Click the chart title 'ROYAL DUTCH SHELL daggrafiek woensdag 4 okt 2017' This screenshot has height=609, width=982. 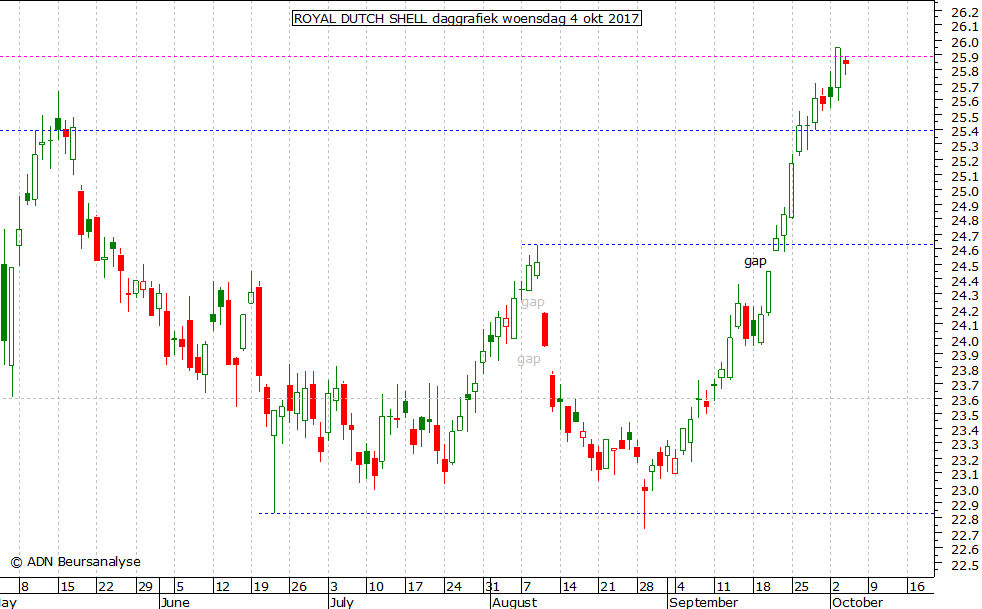467,18
